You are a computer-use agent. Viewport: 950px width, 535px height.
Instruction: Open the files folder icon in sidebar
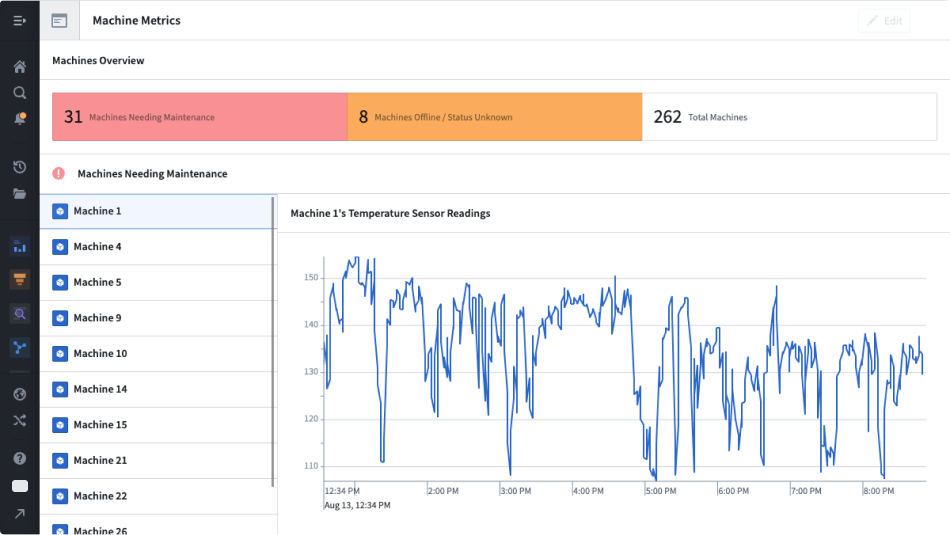tap(19, 194)
